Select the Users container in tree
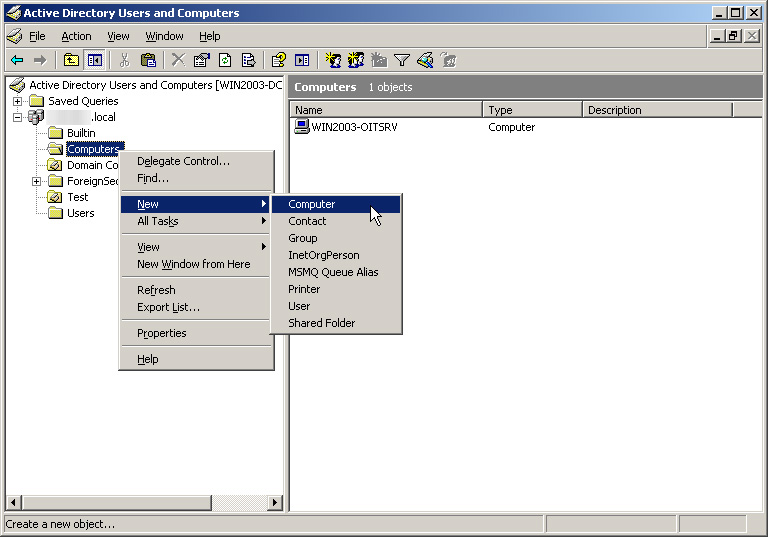 point(80,213)
